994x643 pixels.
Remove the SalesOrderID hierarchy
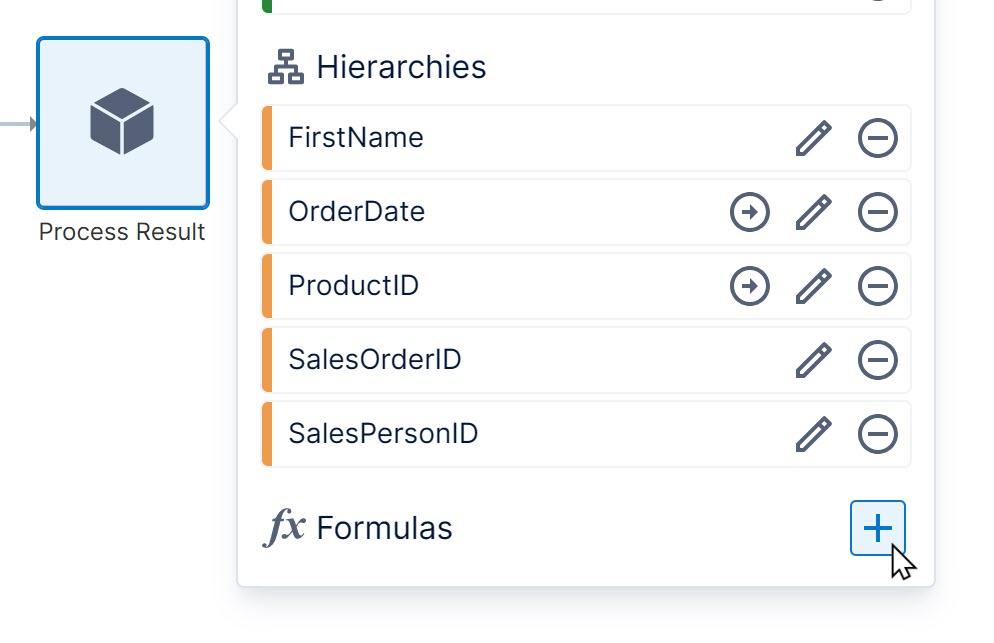coord(877,360)
